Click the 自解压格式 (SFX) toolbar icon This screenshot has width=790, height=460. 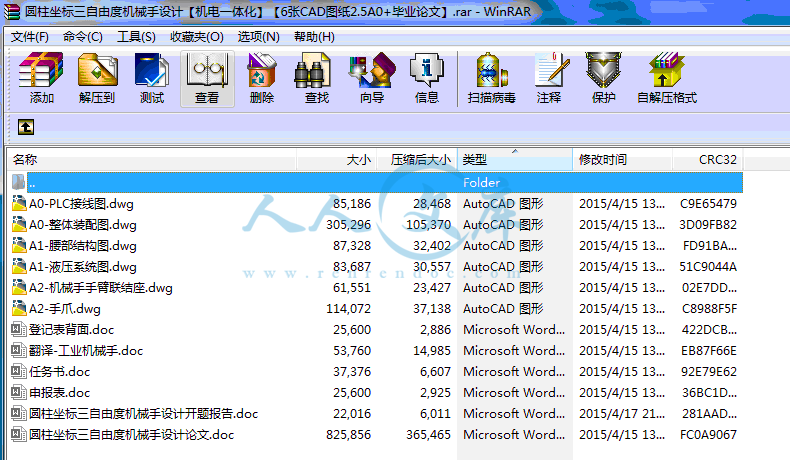(667, 78)
